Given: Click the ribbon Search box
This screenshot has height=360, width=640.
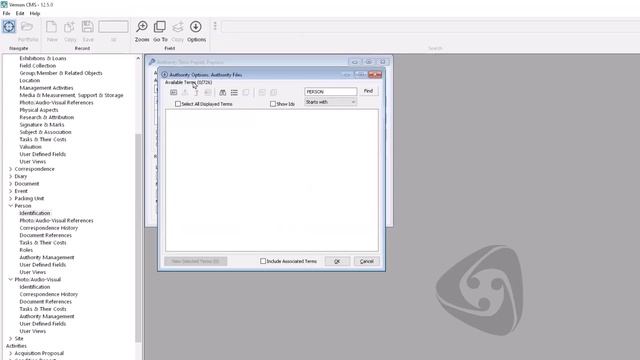Looking at the screenshot, I should point(431,27).
